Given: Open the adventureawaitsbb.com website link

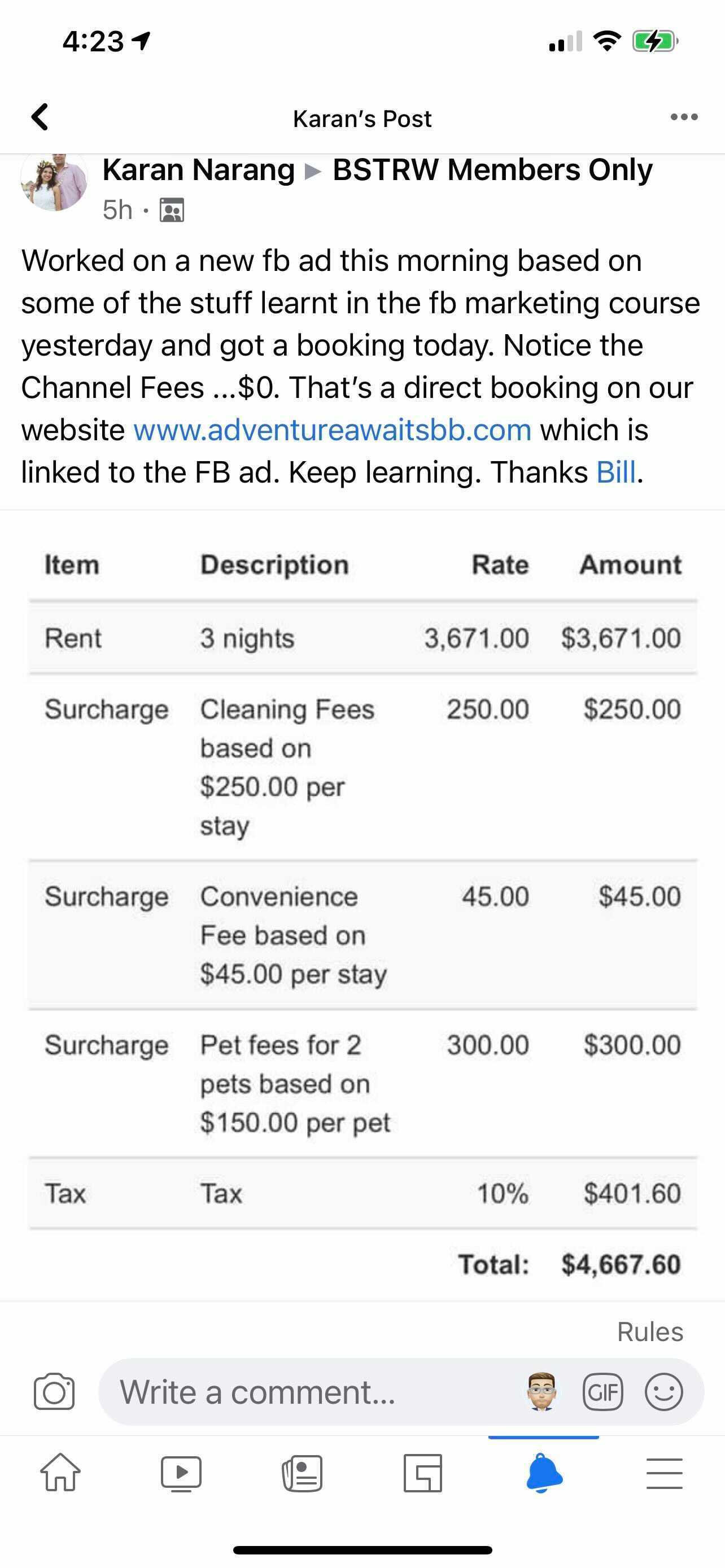Looking at the screenshot, I should click(x=333, y=430).
